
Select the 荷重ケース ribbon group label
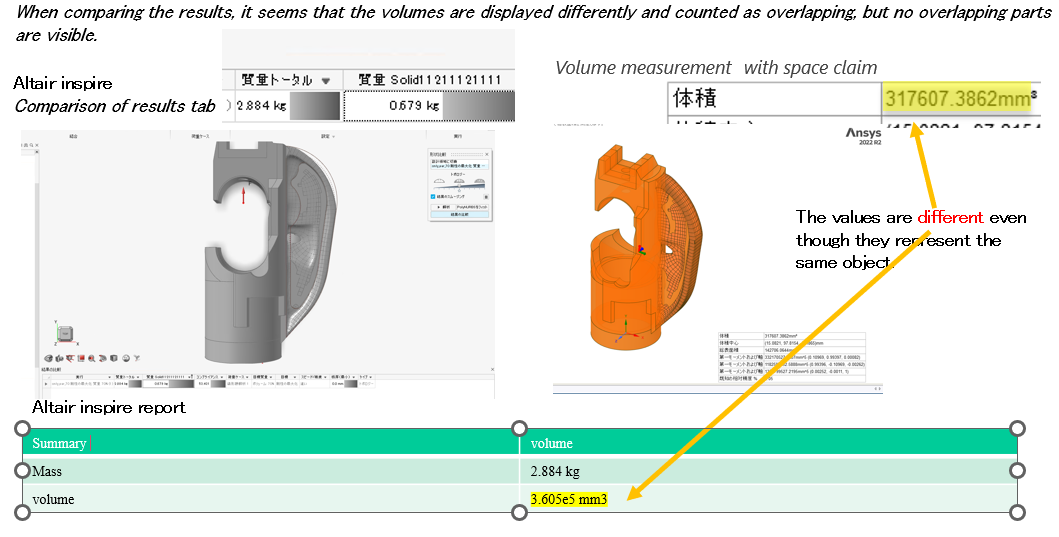(201, 136)
